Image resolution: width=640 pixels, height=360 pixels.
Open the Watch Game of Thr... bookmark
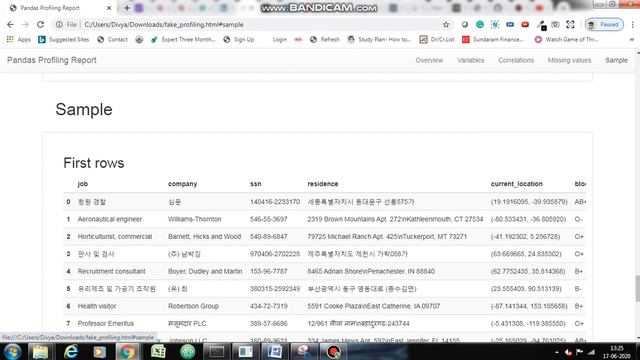pyautogui.click(x=567, y=40)
